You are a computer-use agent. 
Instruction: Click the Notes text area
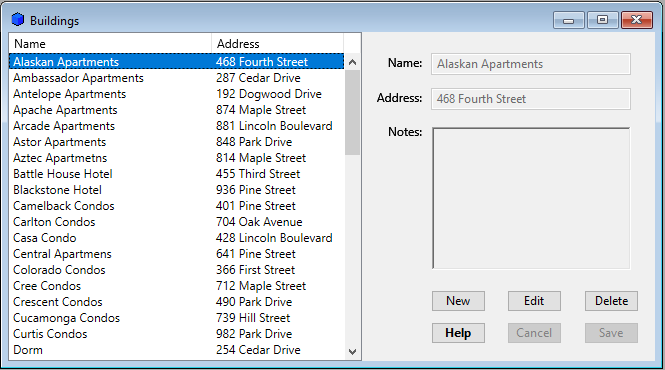coord(531,198)
